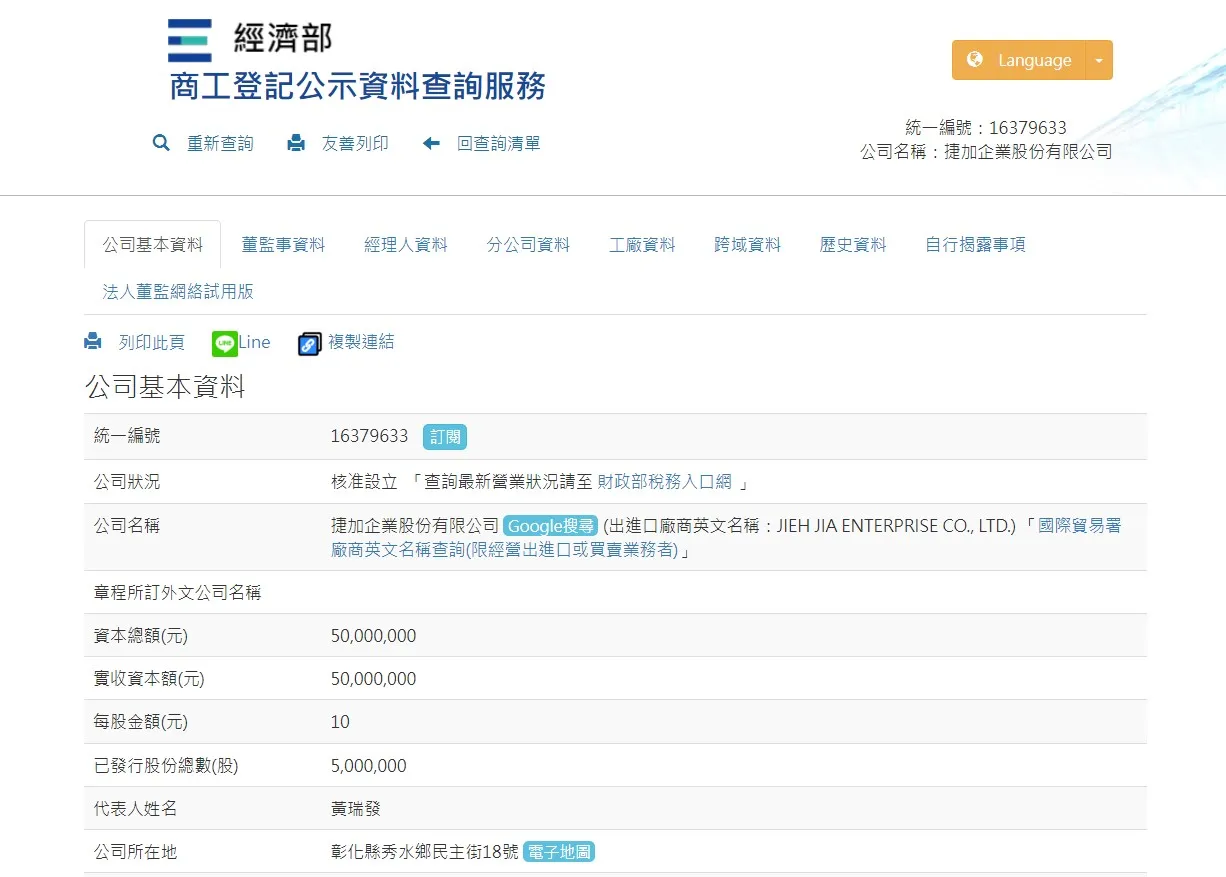The height and width of the screenshot is (877, 1226).
Task: Open the 分公司資料 tab
Action: pyautogui.click(x=528, y=244)
